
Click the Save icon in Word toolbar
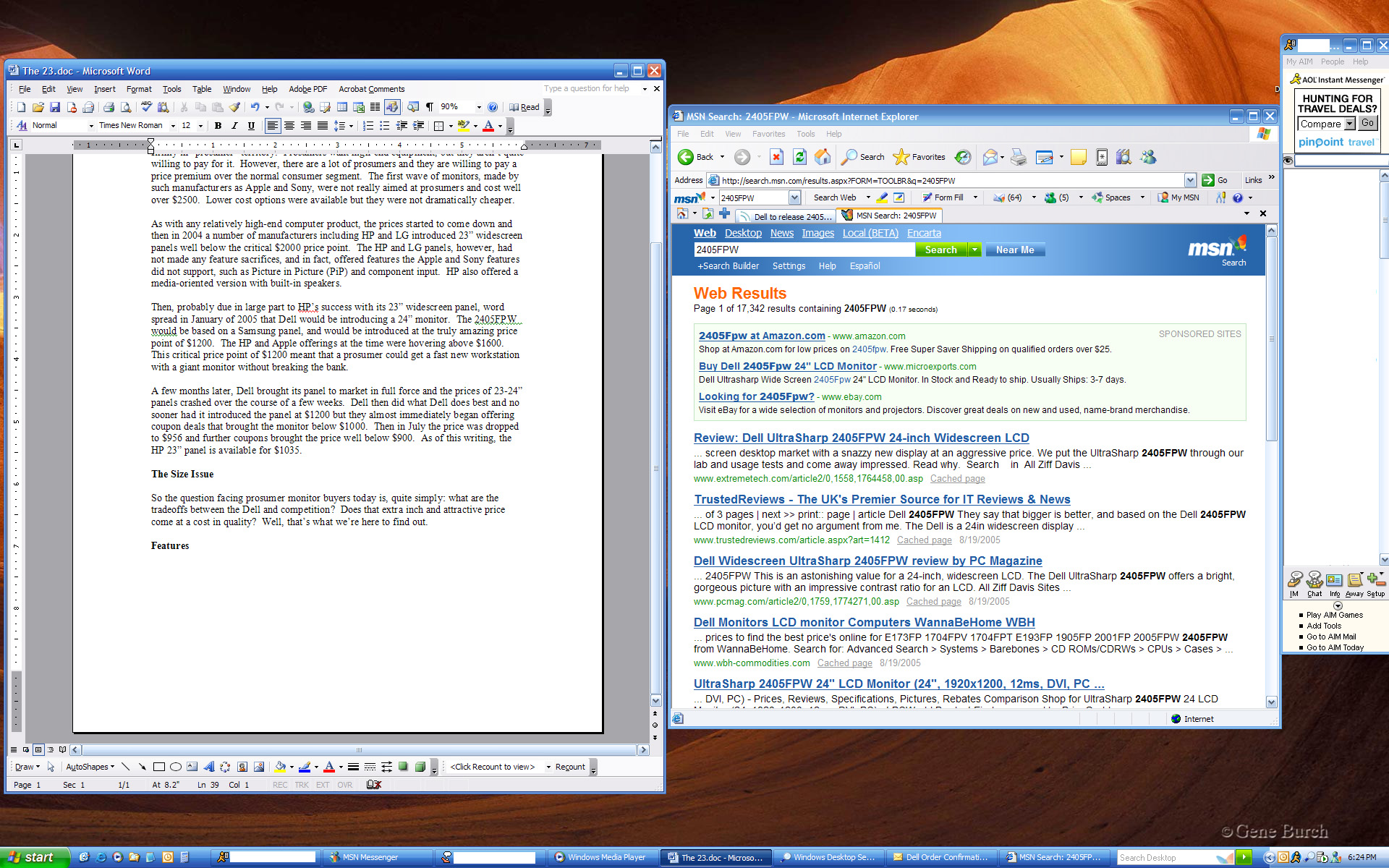point(55,107)
